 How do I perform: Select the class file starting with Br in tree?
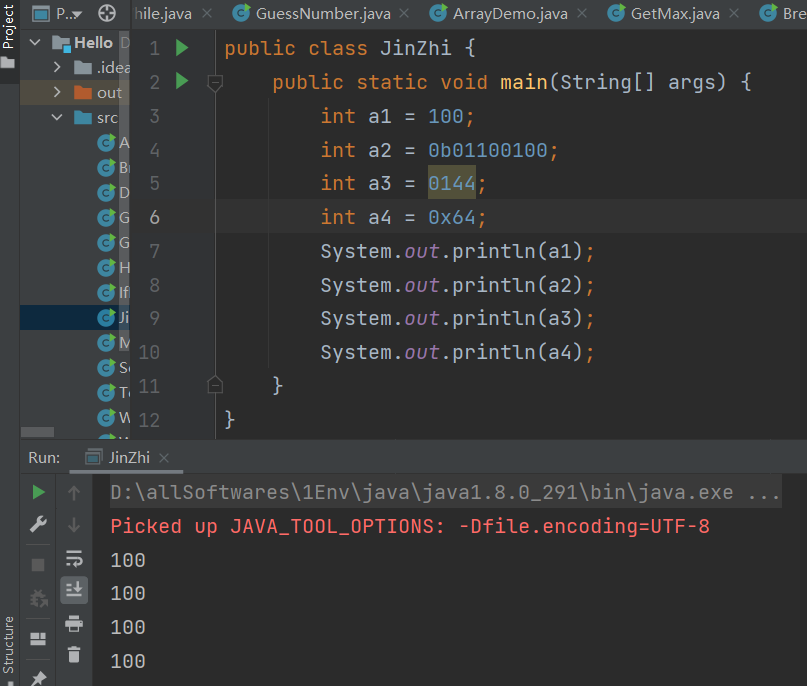113,167
